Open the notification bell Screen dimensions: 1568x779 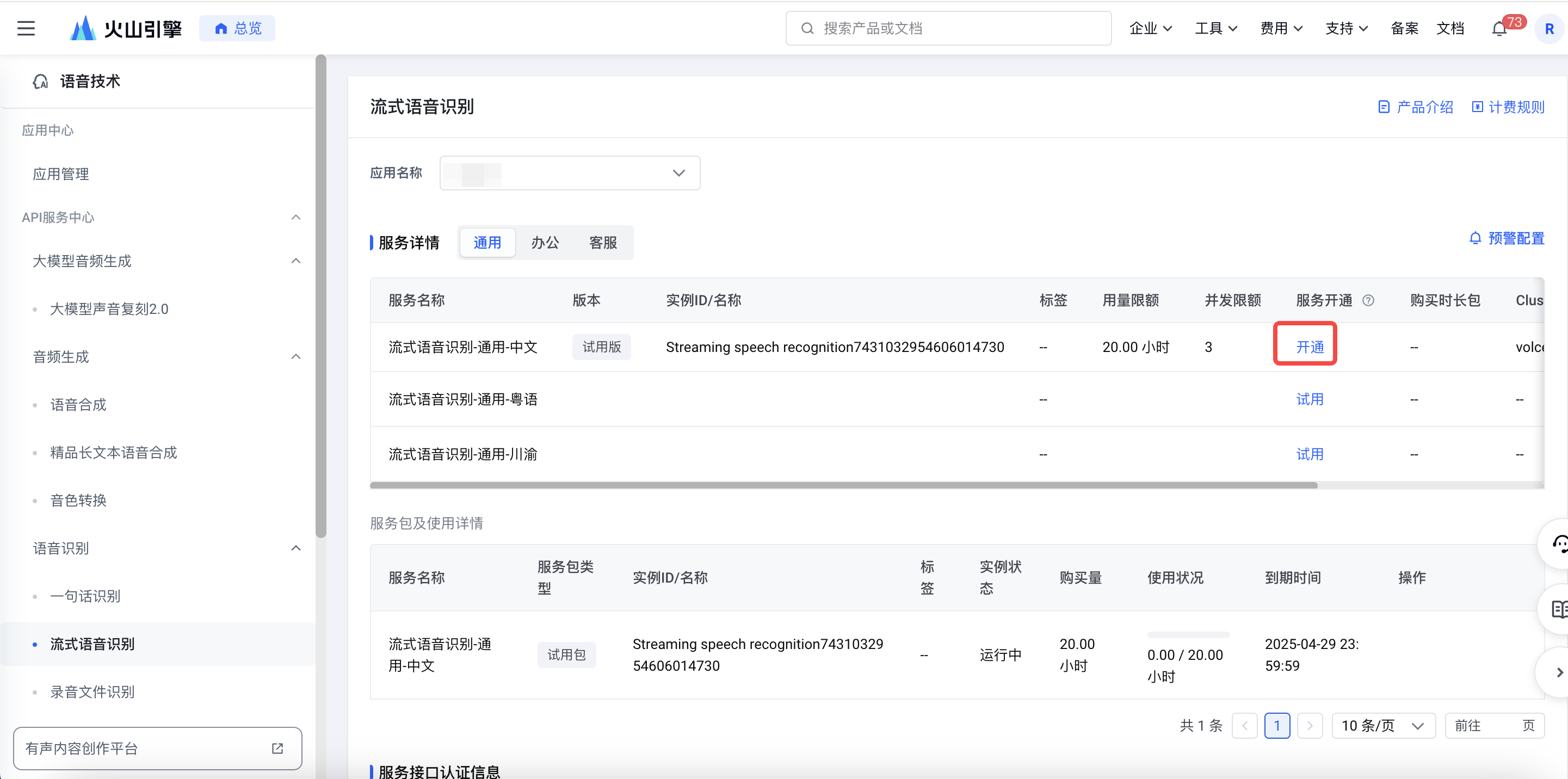tap(1498, 29)
